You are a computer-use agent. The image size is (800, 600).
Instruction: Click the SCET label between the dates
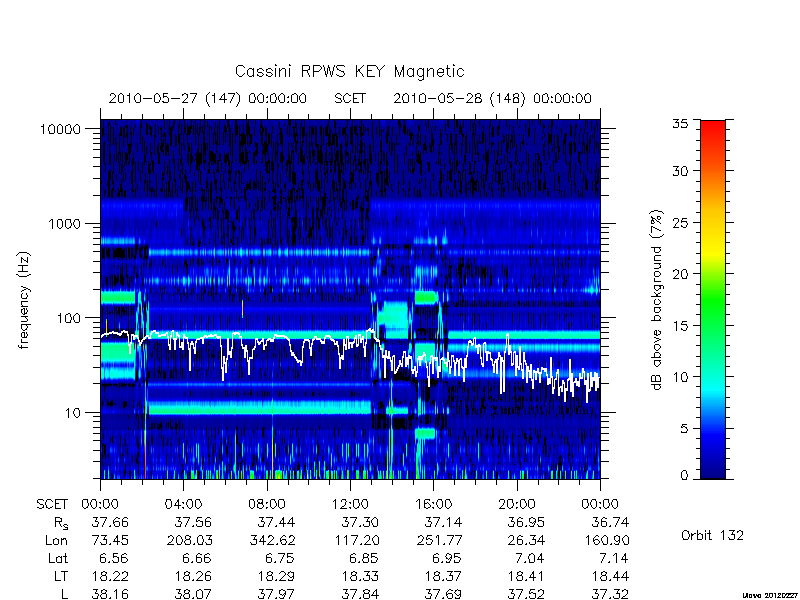(x=350, y=98)
